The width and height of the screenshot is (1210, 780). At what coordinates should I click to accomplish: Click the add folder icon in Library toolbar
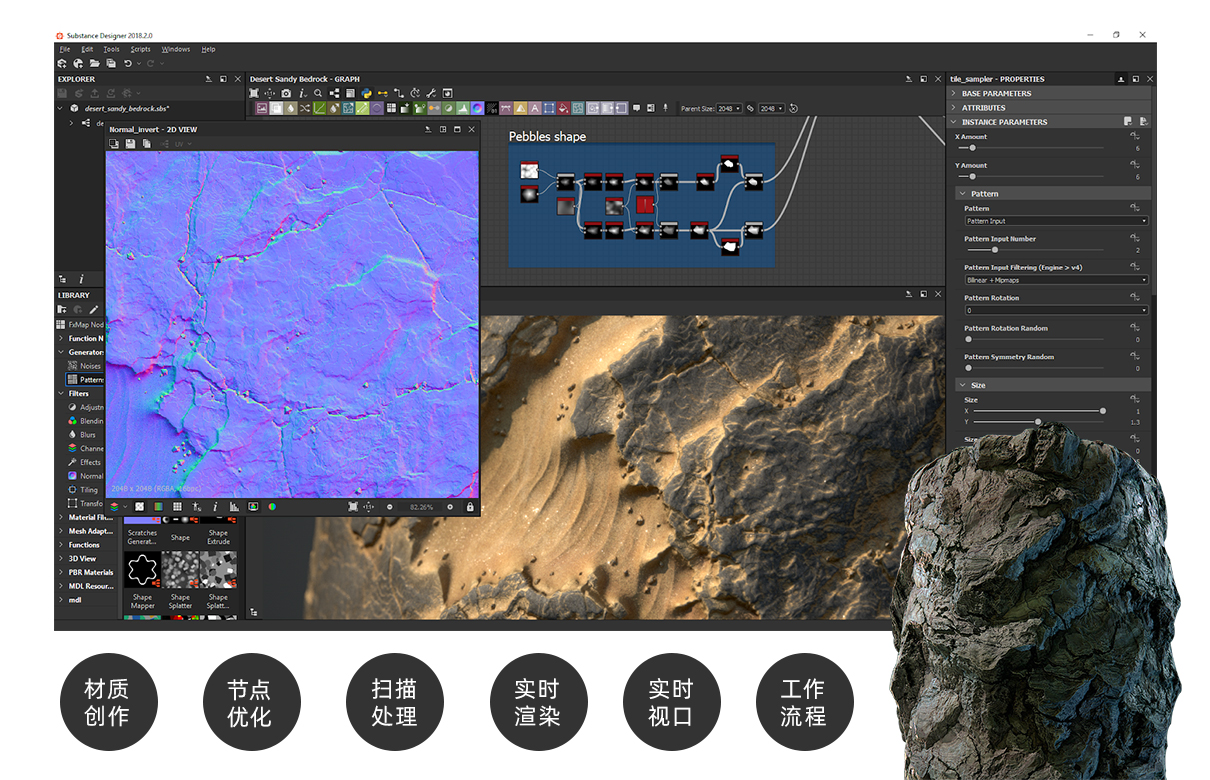pos(62,310)
